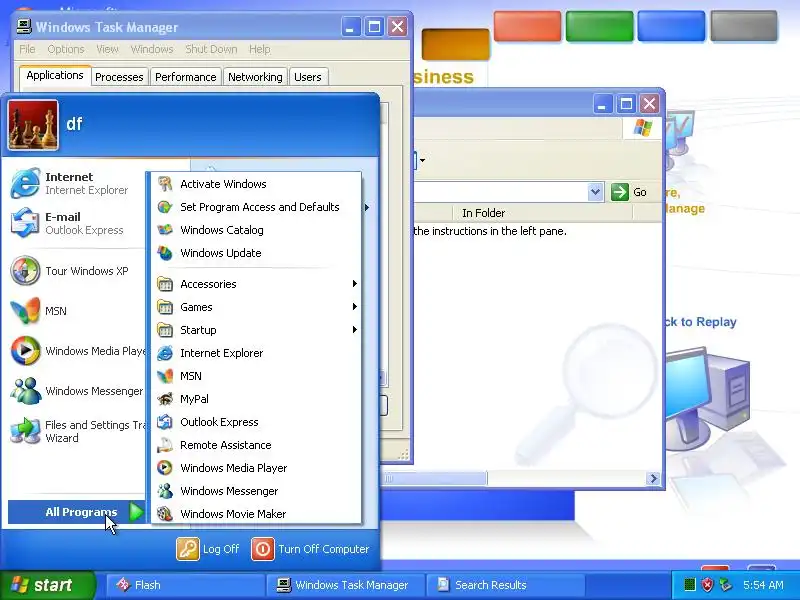Click the df user chess picture
Viewport: 800px width, 600px height.
click(33, 124)
